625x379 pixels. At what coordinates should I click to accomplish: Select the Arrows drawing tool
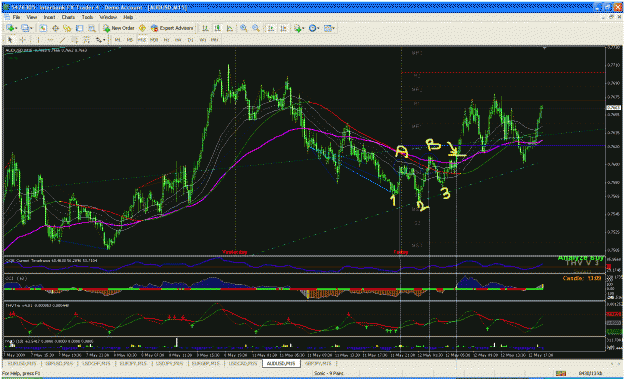[98, 40]
